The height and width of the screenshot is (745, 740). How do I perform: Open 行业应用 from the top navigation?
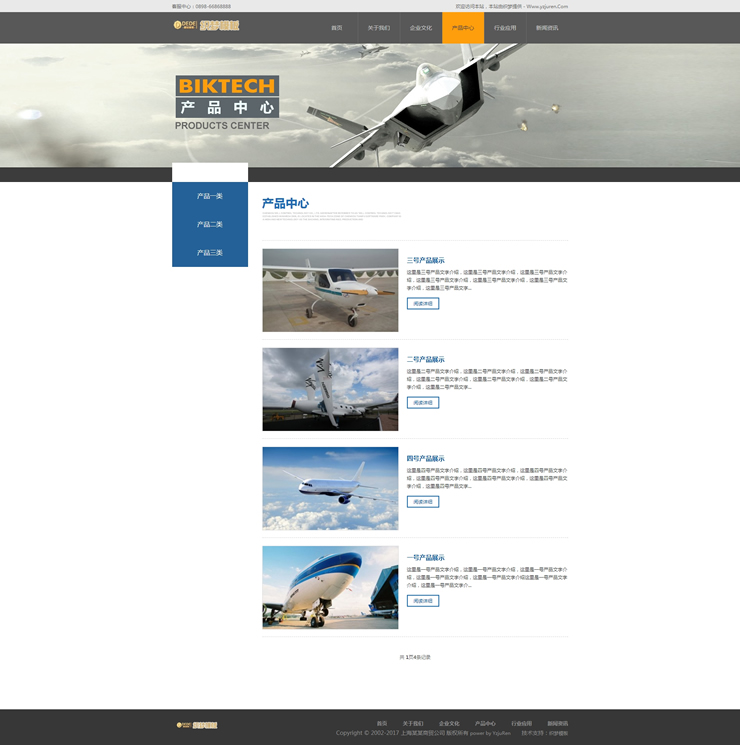tap(505, 28)
